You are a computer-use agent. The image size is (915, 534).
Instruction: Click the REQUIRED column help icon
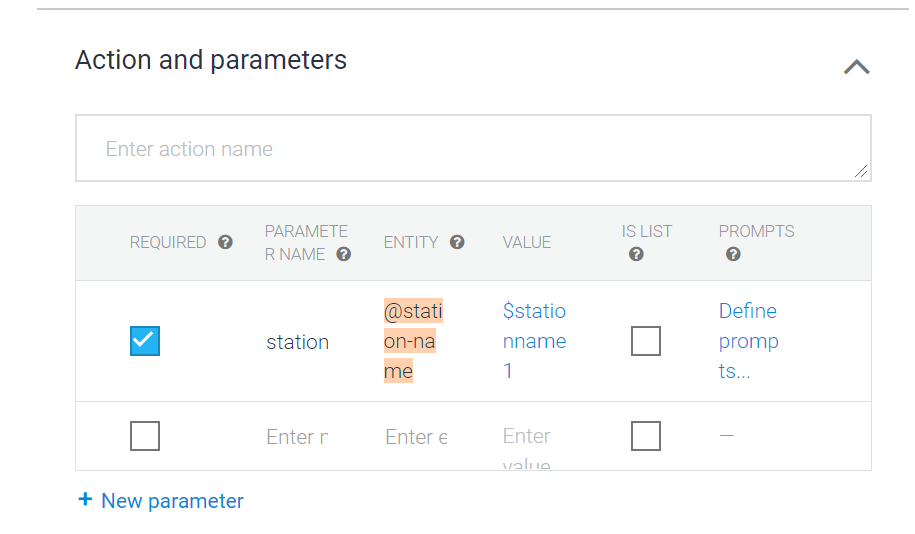click(x=226, y=242)
